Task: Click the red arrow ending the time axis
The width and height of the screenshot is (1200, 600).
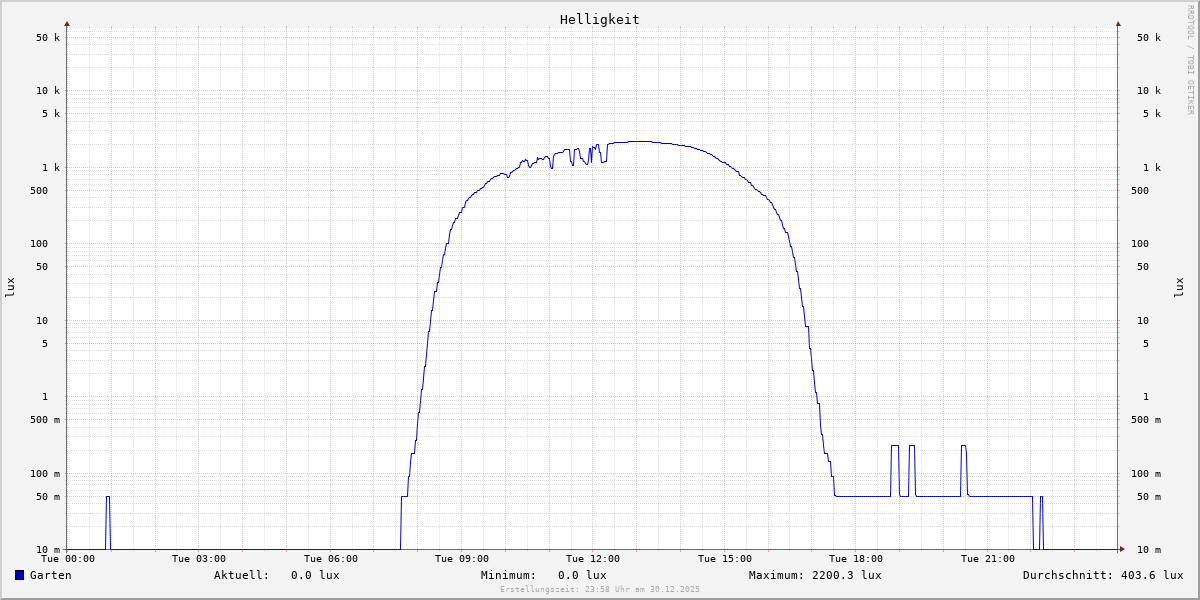Action: [x=1122, y=549]
